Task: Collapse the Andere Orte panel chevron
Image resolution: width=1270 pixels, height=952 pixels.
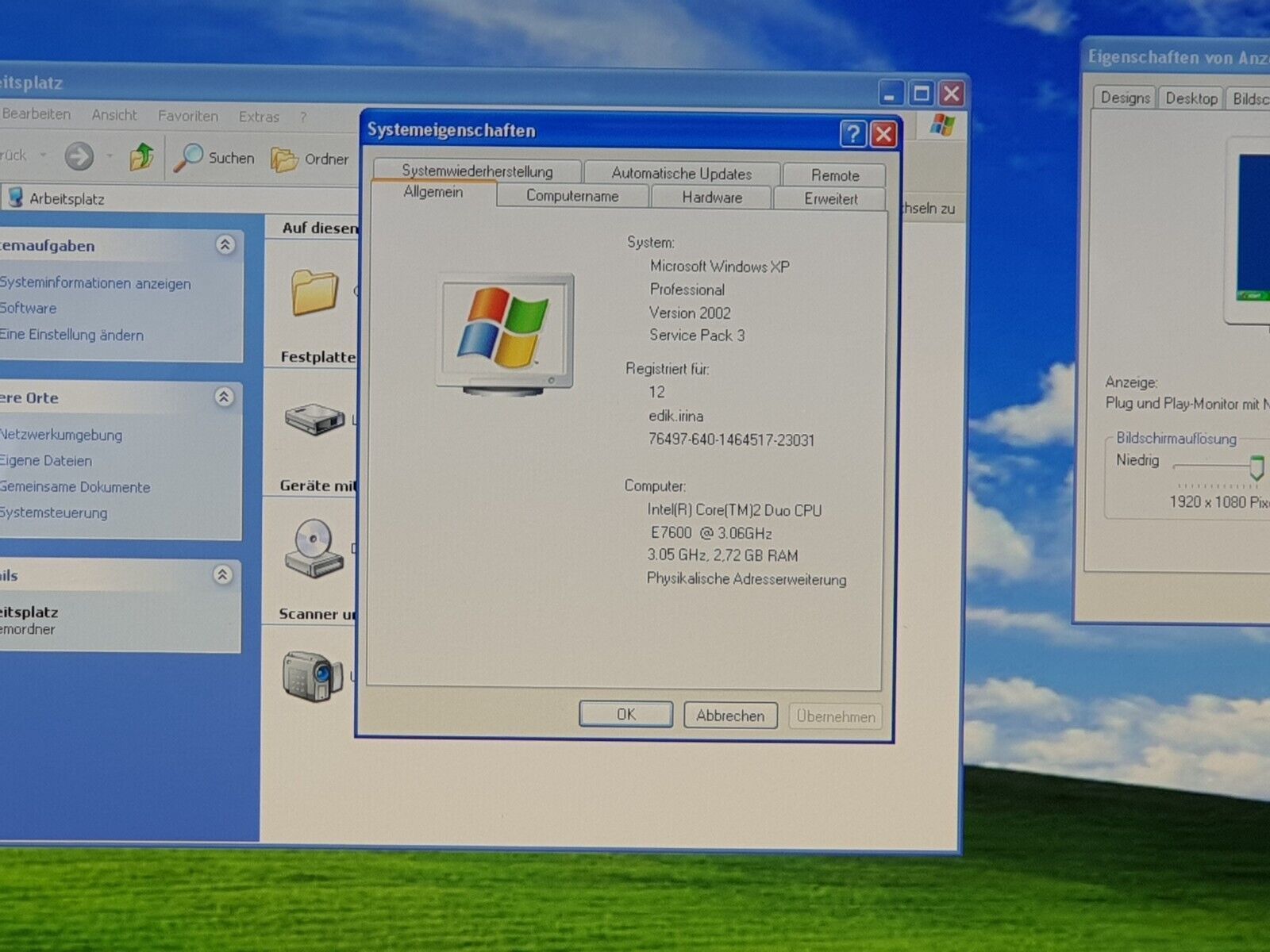Action: (225, 397)
